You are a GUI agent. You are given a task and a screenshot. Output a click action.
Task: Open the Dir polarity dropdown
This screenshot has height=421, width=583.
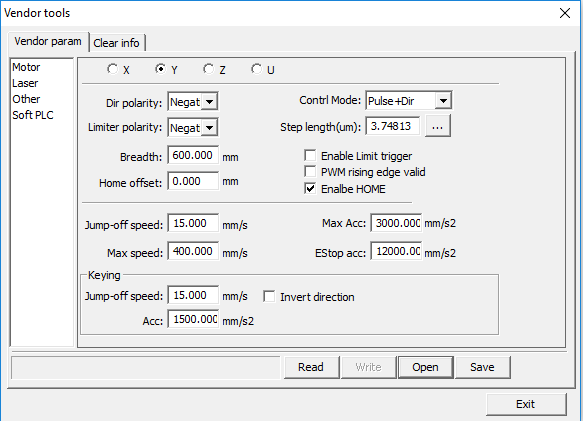coord(210,102)
